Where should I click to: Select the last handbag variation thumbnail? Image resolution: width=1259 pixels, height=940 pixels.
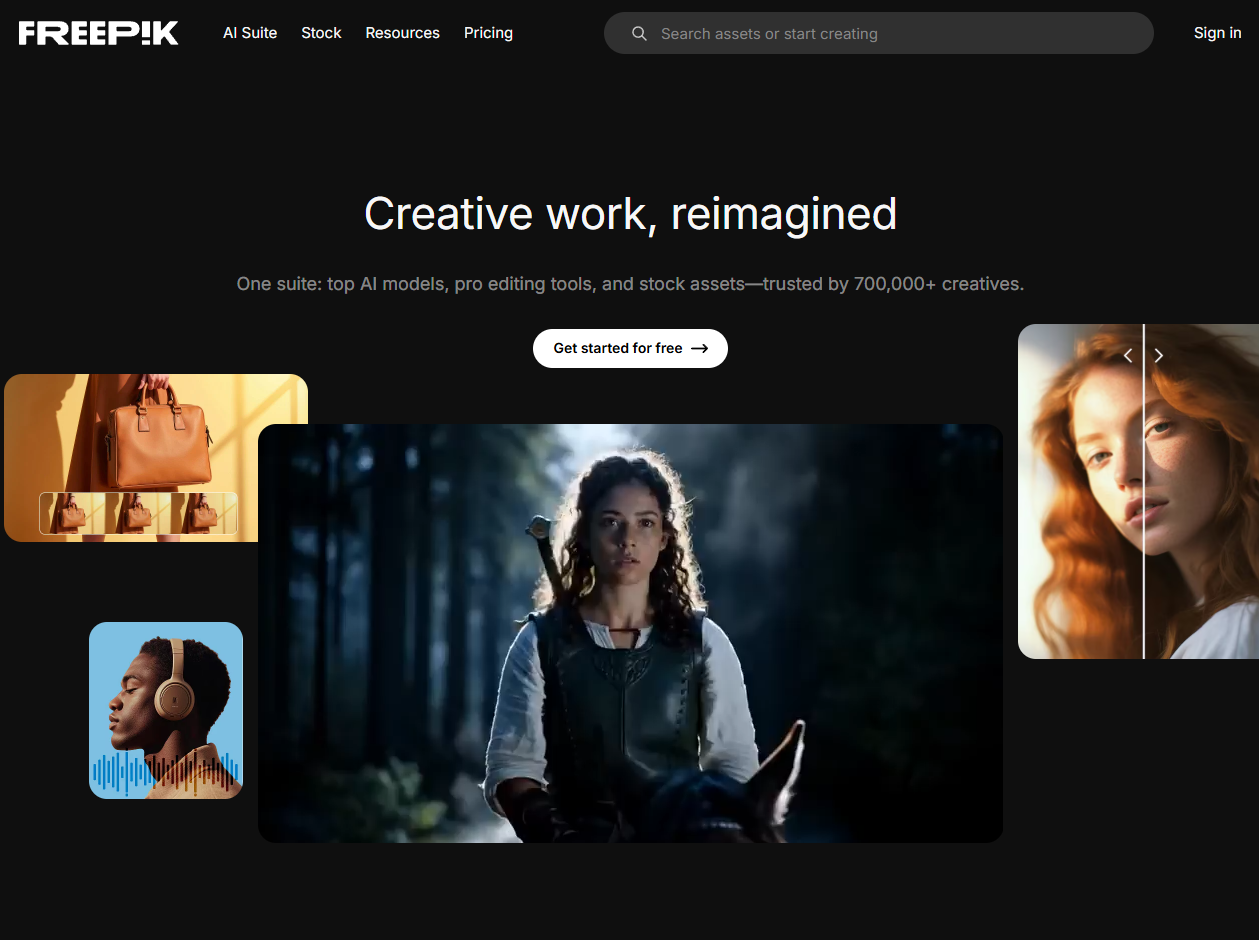point(204,513)
